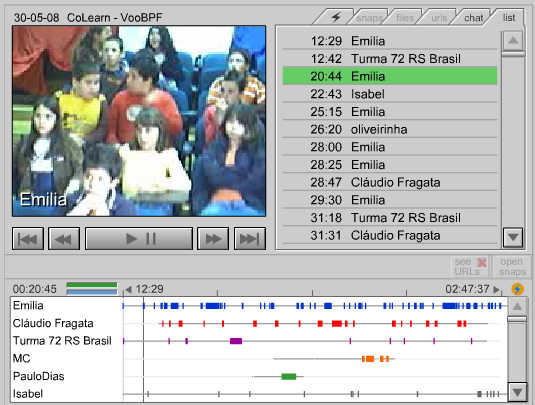
Task: Select MC row in timeline names
Action: 21,359
